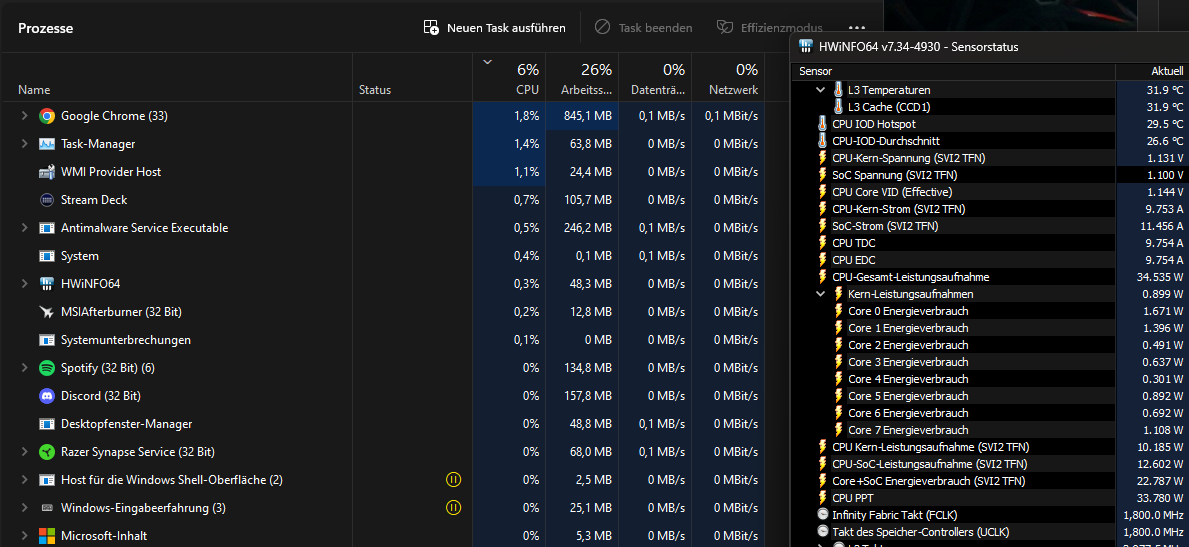The image size is (1189, 547).
Task: Click the Microsoft-Inhalt colored squares icon
Action: coord(47,536)
